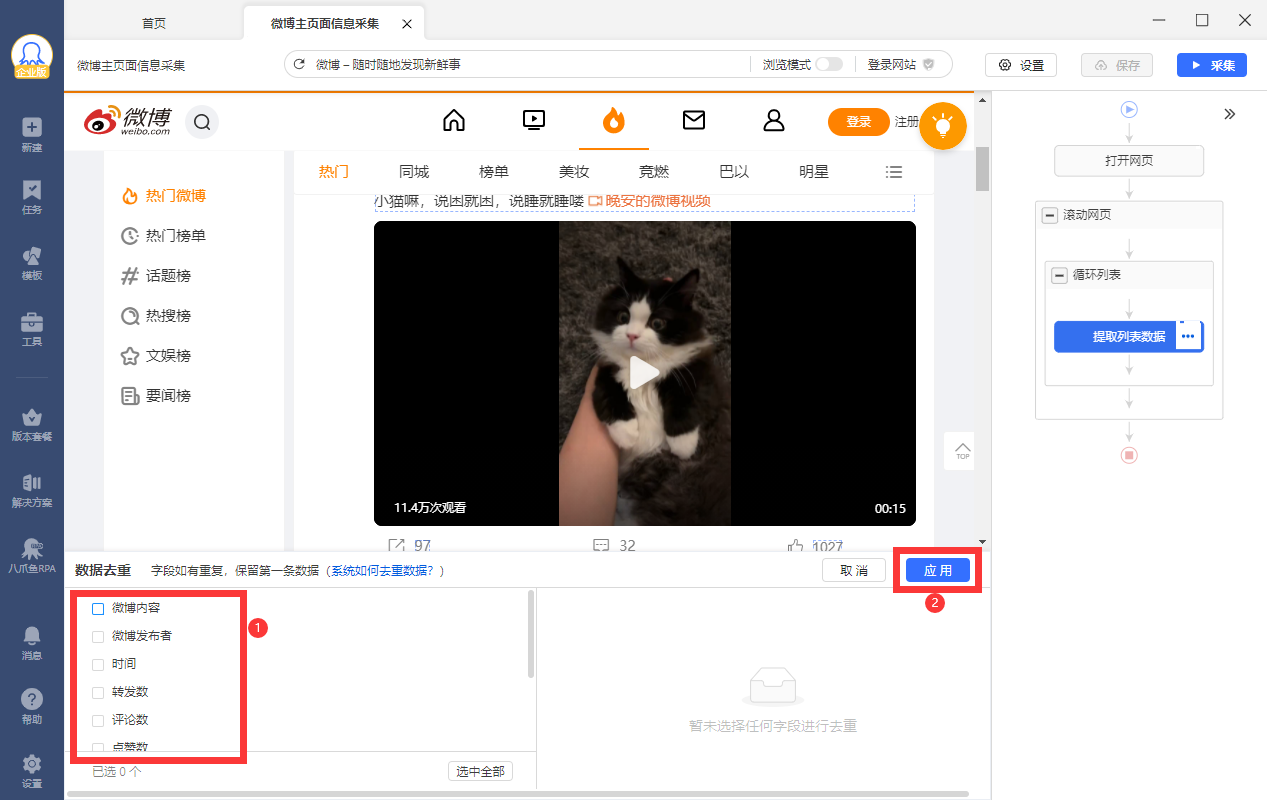Select the 榜单 Weibo tab

click(494, 172)
